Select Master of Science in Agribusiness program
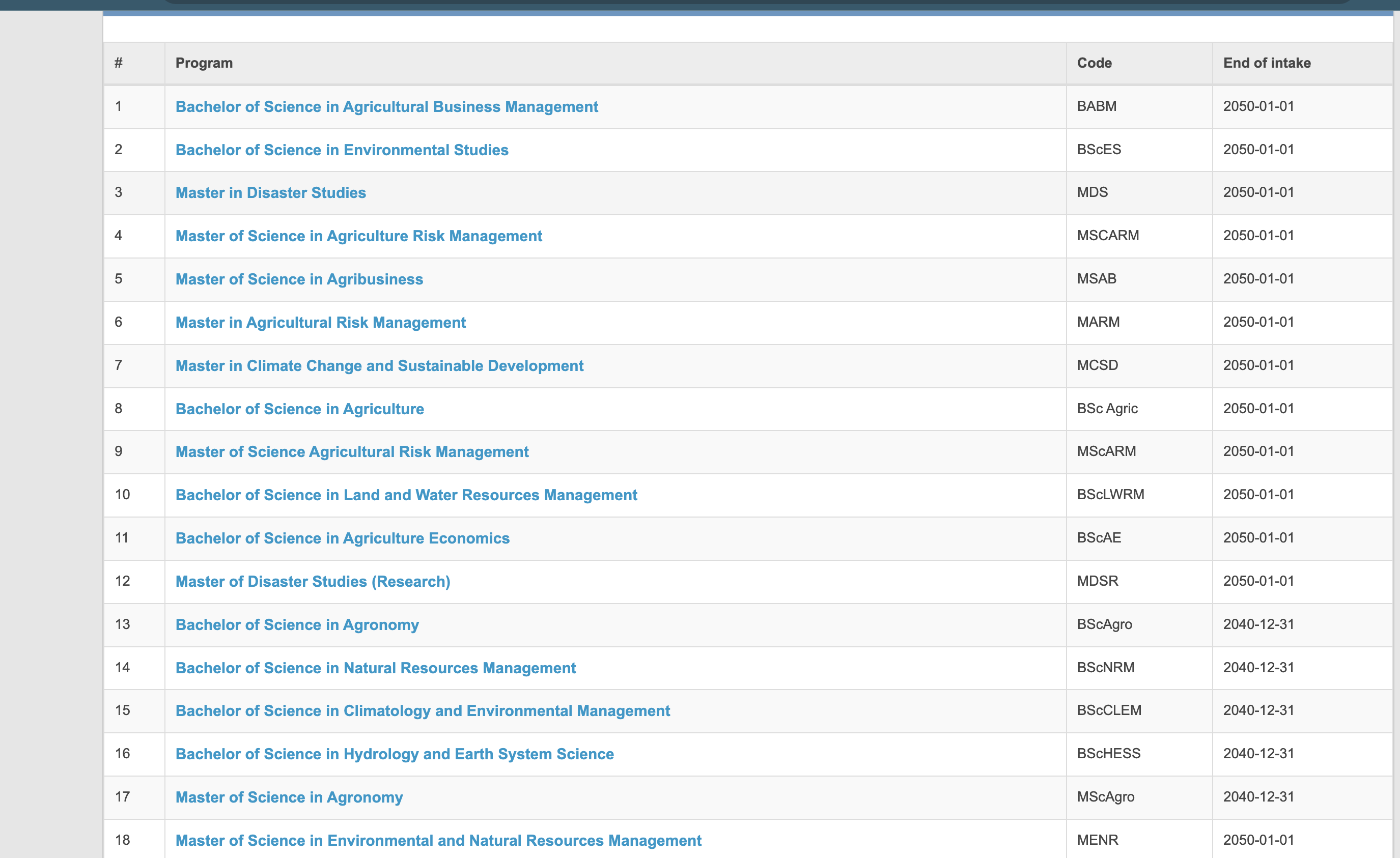Viewport: 1400px width, 858px height. [299, 279]
